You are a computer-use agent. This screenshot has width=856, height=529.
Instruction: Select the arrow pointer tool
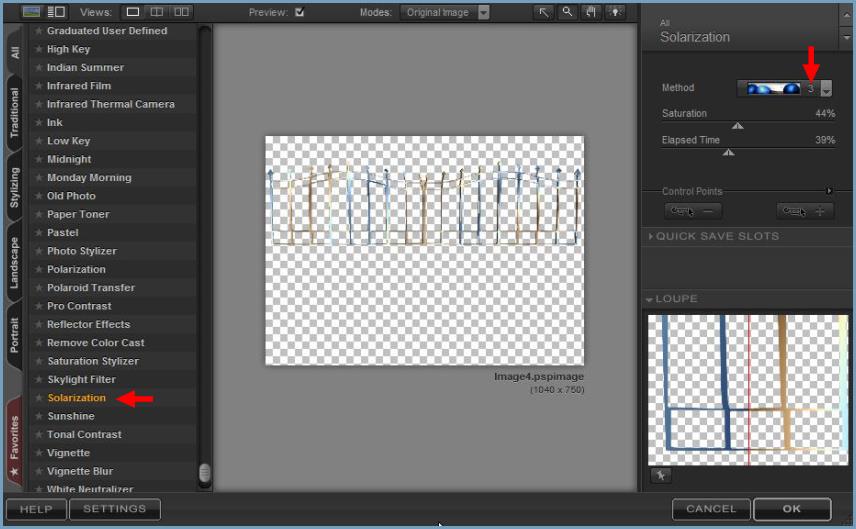click(x=543, y=12)
